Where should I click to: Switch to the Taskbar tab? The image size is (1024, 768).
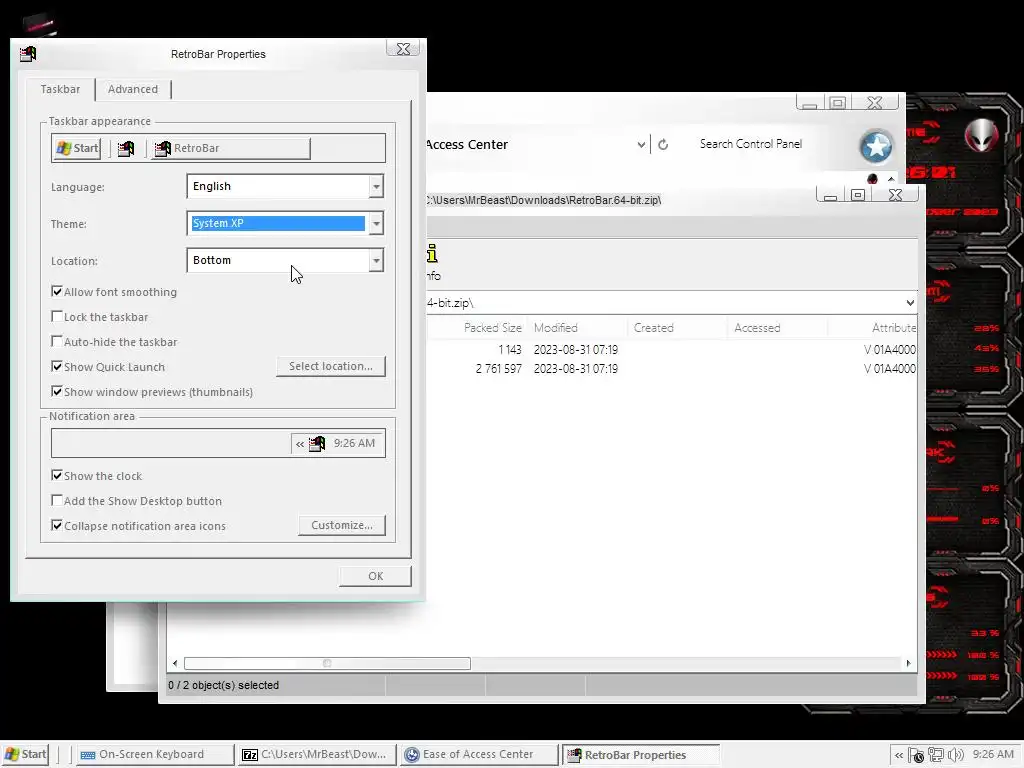60,89
